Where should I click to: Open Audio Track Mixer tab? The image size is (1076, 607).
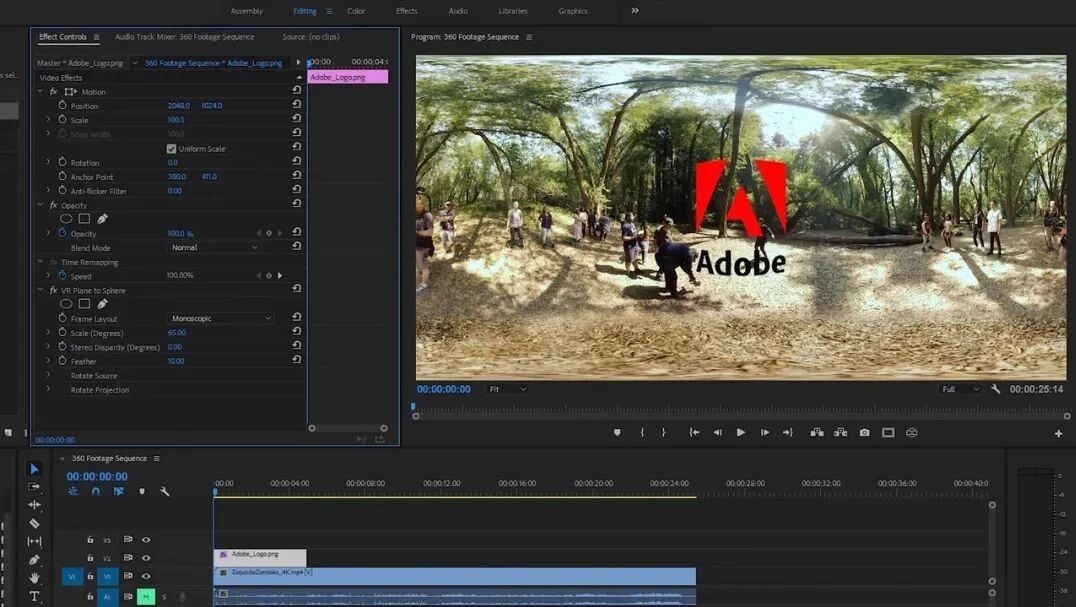point(185,37)
